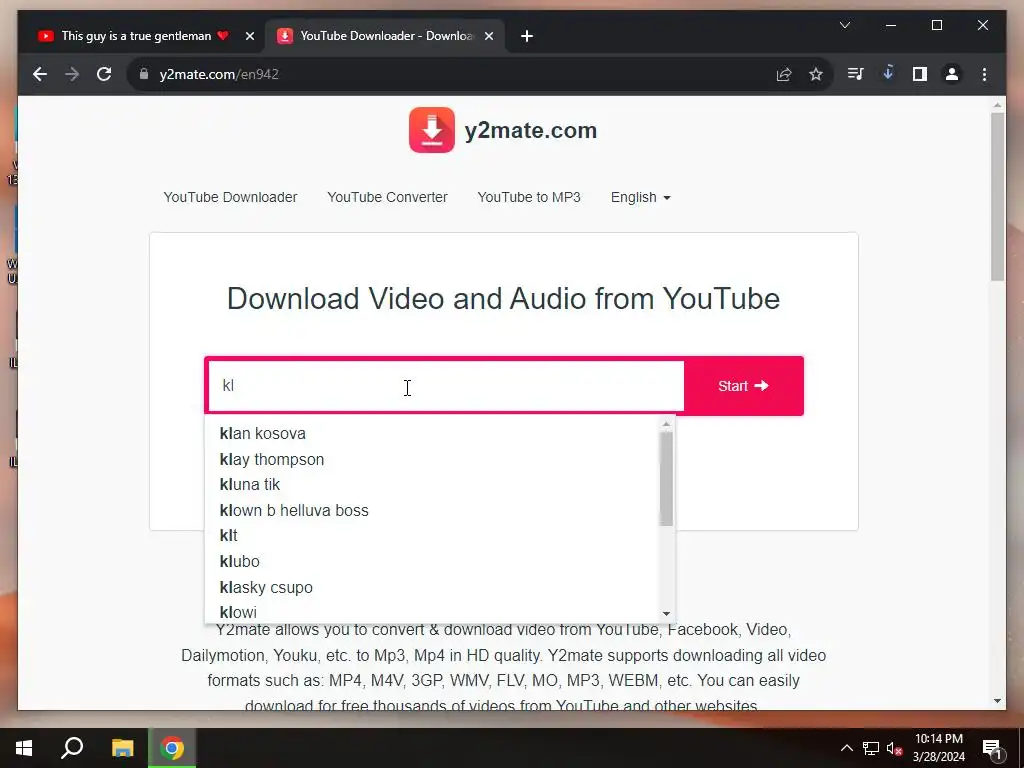
Task: Click the blue download extension icon
Action: [x=888, y=73]
